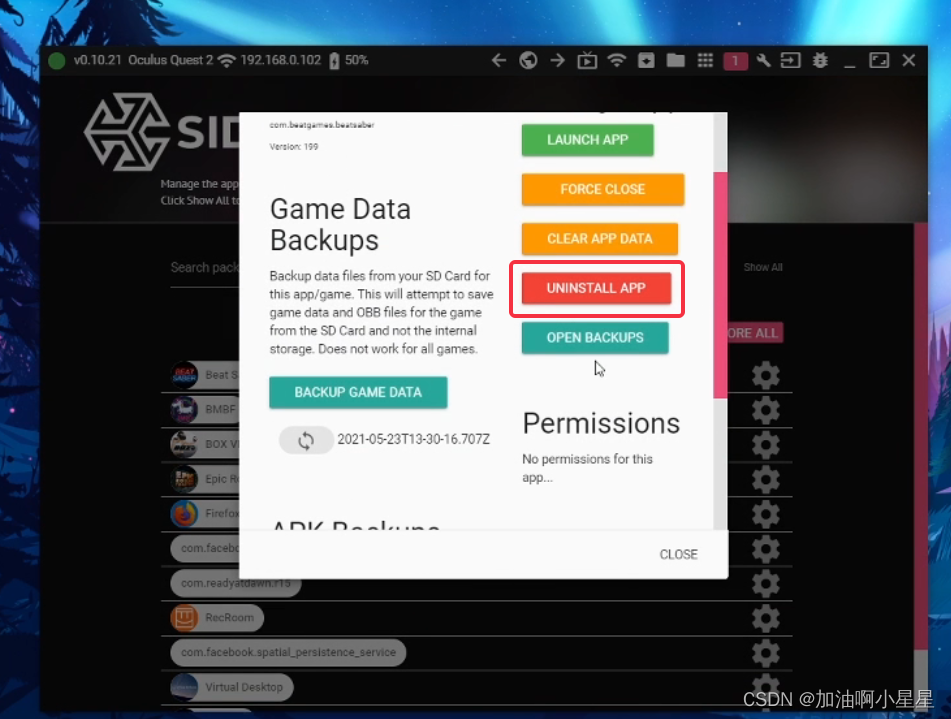
Task: Select the RecRoom app chip
Action: click(x=217, y=618)
